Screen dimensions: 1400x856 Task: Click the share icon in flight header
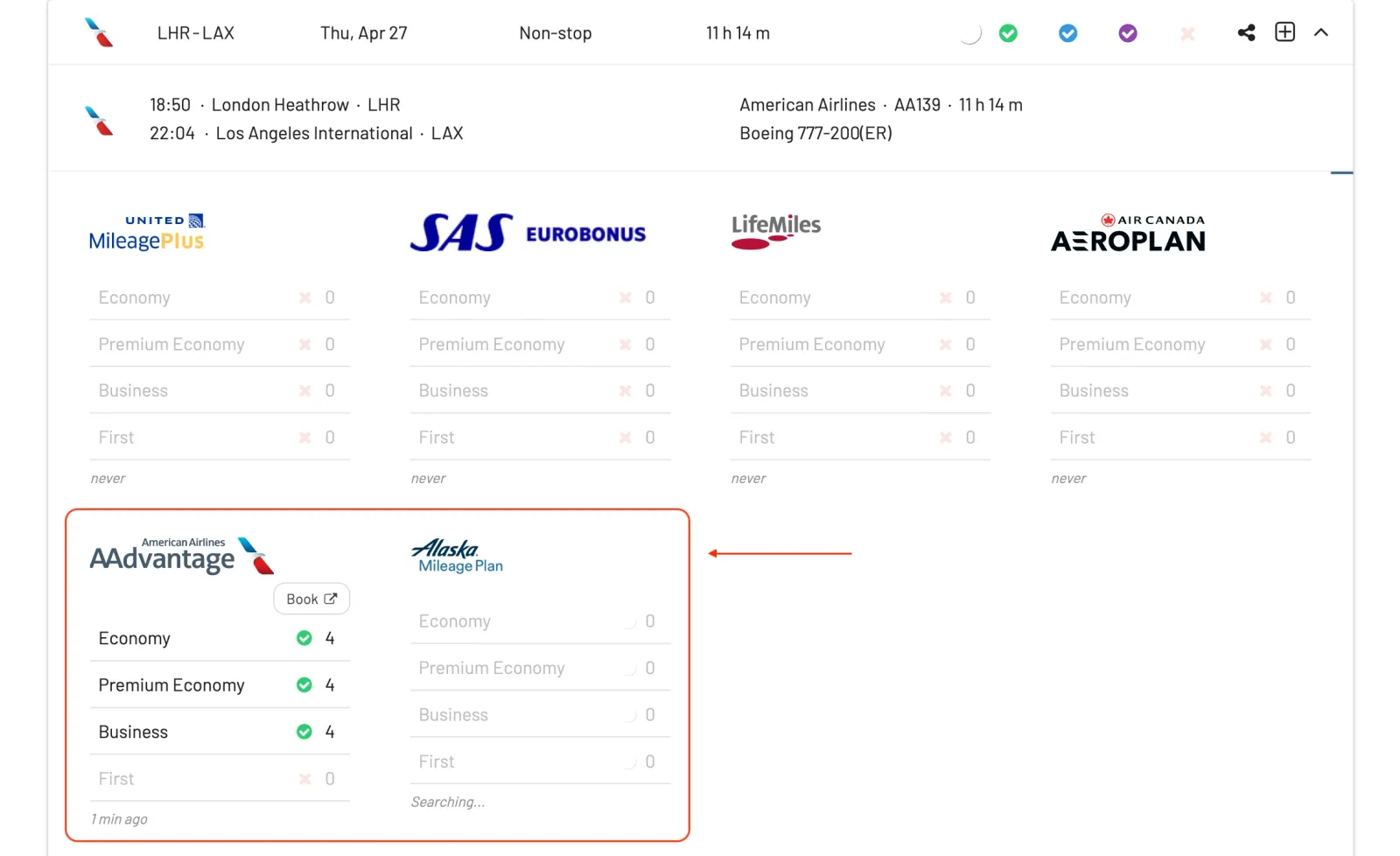1247,32
